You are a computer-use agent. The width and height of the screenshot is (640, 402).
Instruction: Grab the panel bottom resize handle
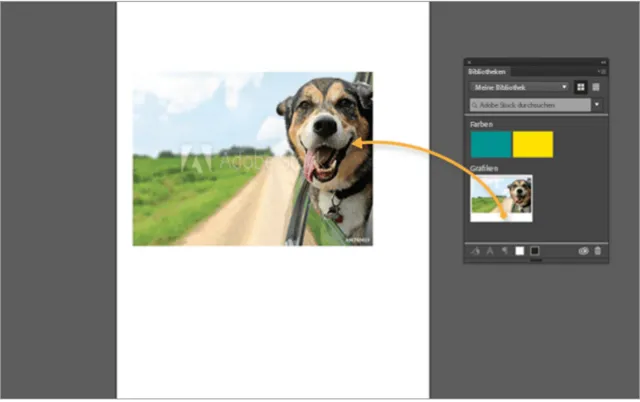pos(536,260)
